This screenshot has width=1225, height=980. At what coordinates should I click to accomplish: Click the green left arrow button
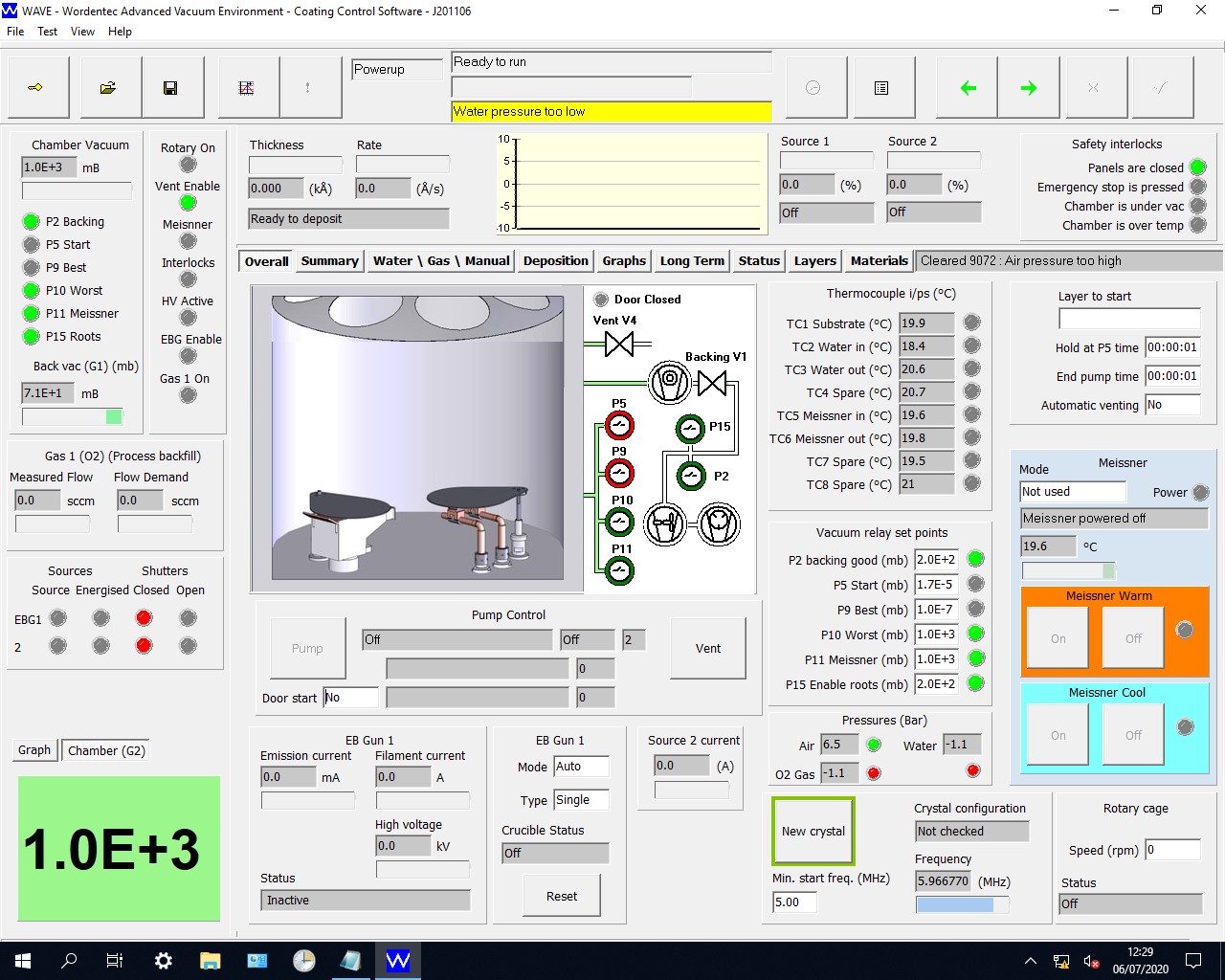[968, 88]
